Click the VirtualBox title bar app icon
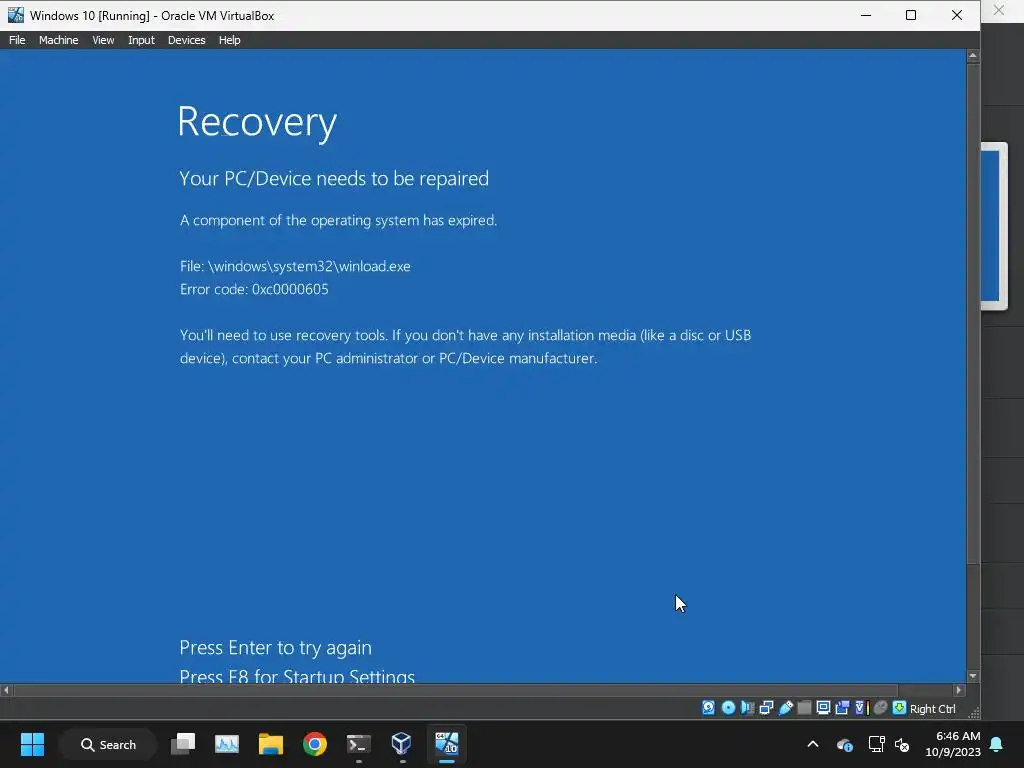Screen dimensions: 1024x768 [16, 15]
